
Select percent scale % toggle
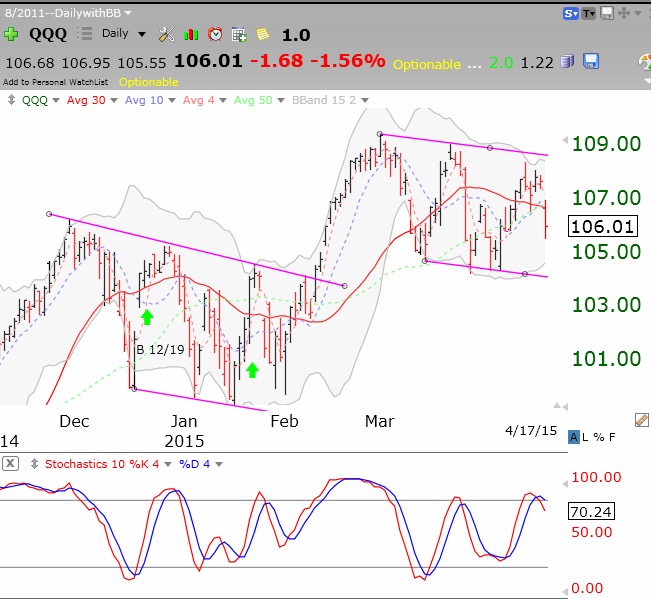pyautogui.click(x=598, y=437)
